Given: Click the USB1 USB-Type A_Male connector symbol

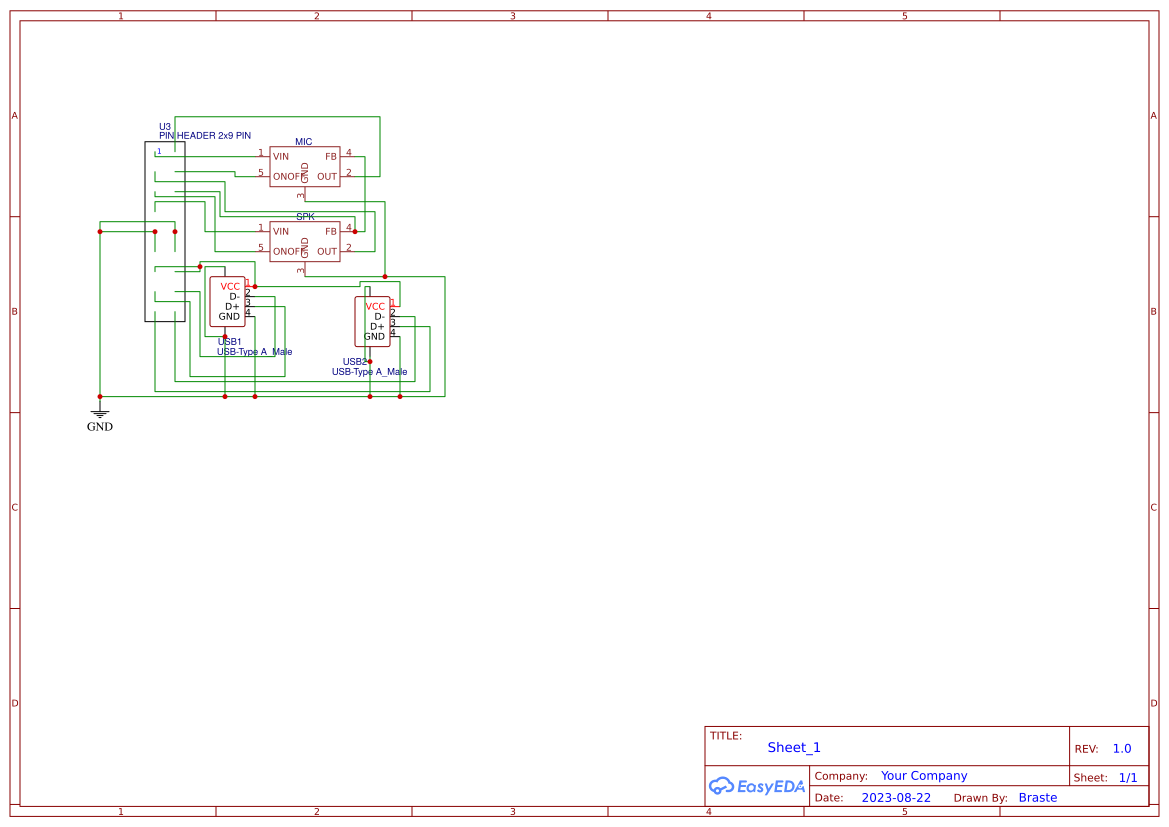Looking at the screenshot, I should [x=227, y=301].
